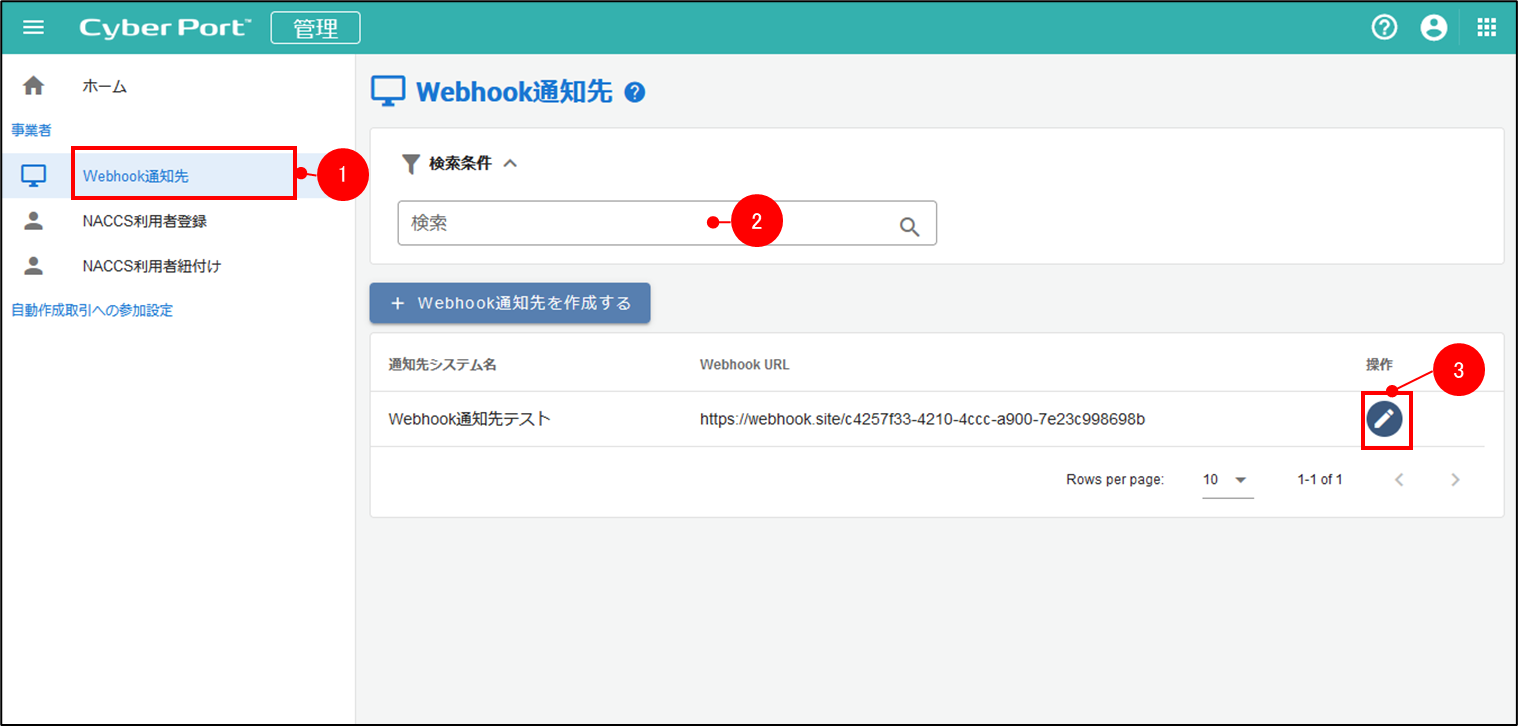Click the magnifier search icon
This screenshot has width=1518, height=726.
tap(909, 226)
